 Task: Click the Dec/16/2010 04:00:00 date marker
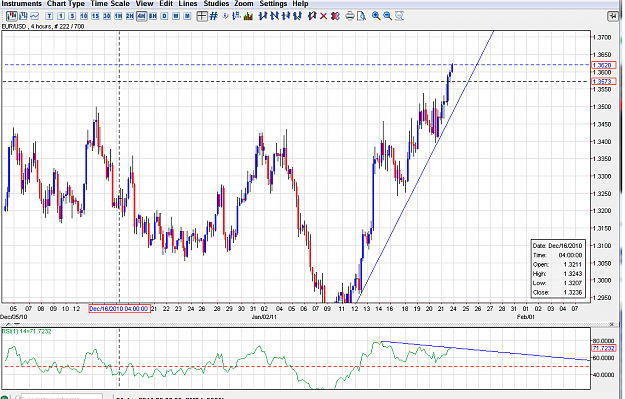point(119,309)
